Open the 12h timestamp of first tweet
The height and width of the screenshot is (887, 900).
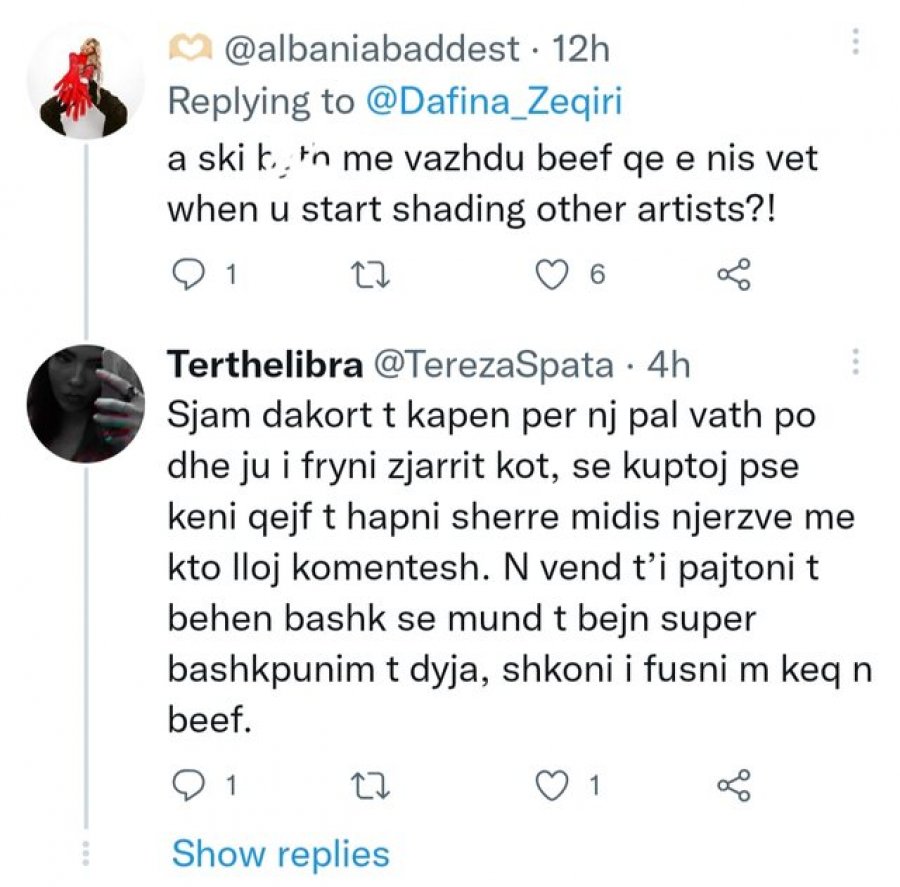[581, 49]
